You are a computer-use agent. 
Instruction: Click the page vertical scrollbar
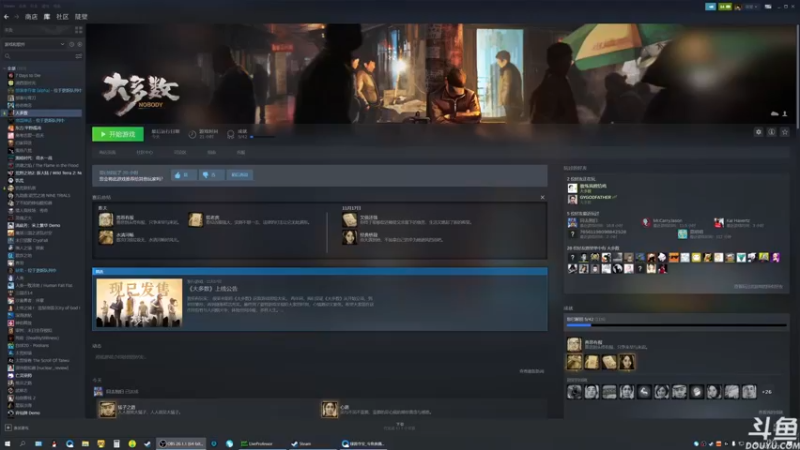click(797, 77)
